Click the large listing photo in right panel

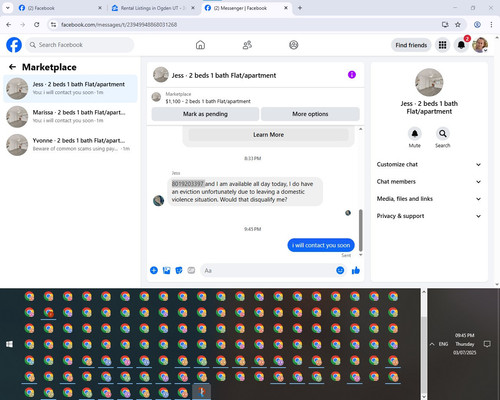pos(429,82)
